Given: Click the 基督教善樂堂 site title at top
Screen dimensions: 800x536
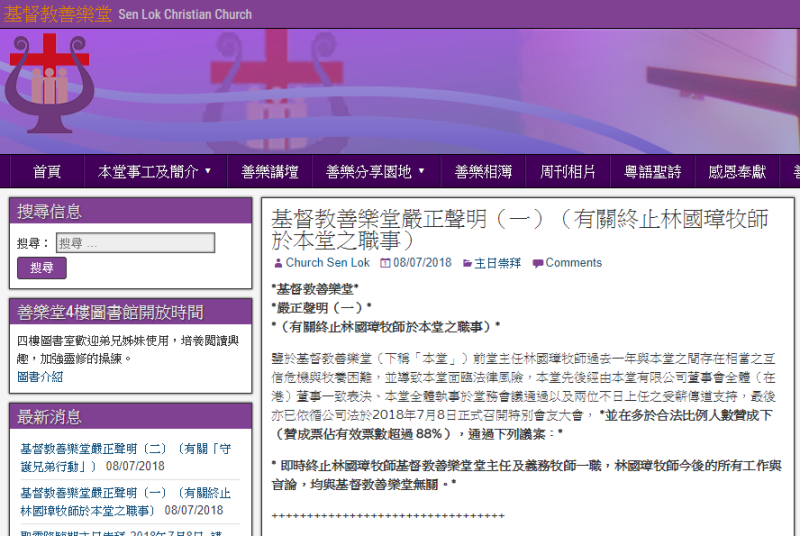Looking at the screenshot, I should click(x=56, y=14).
